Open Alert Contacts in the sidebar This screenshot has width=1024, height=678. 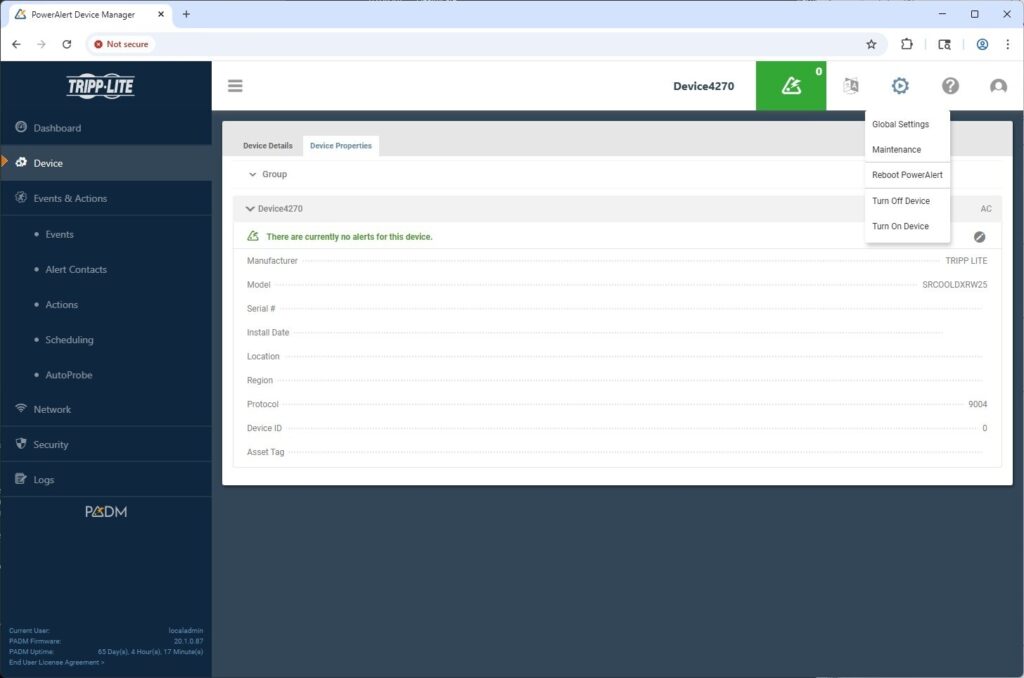[x=76, y=269]
